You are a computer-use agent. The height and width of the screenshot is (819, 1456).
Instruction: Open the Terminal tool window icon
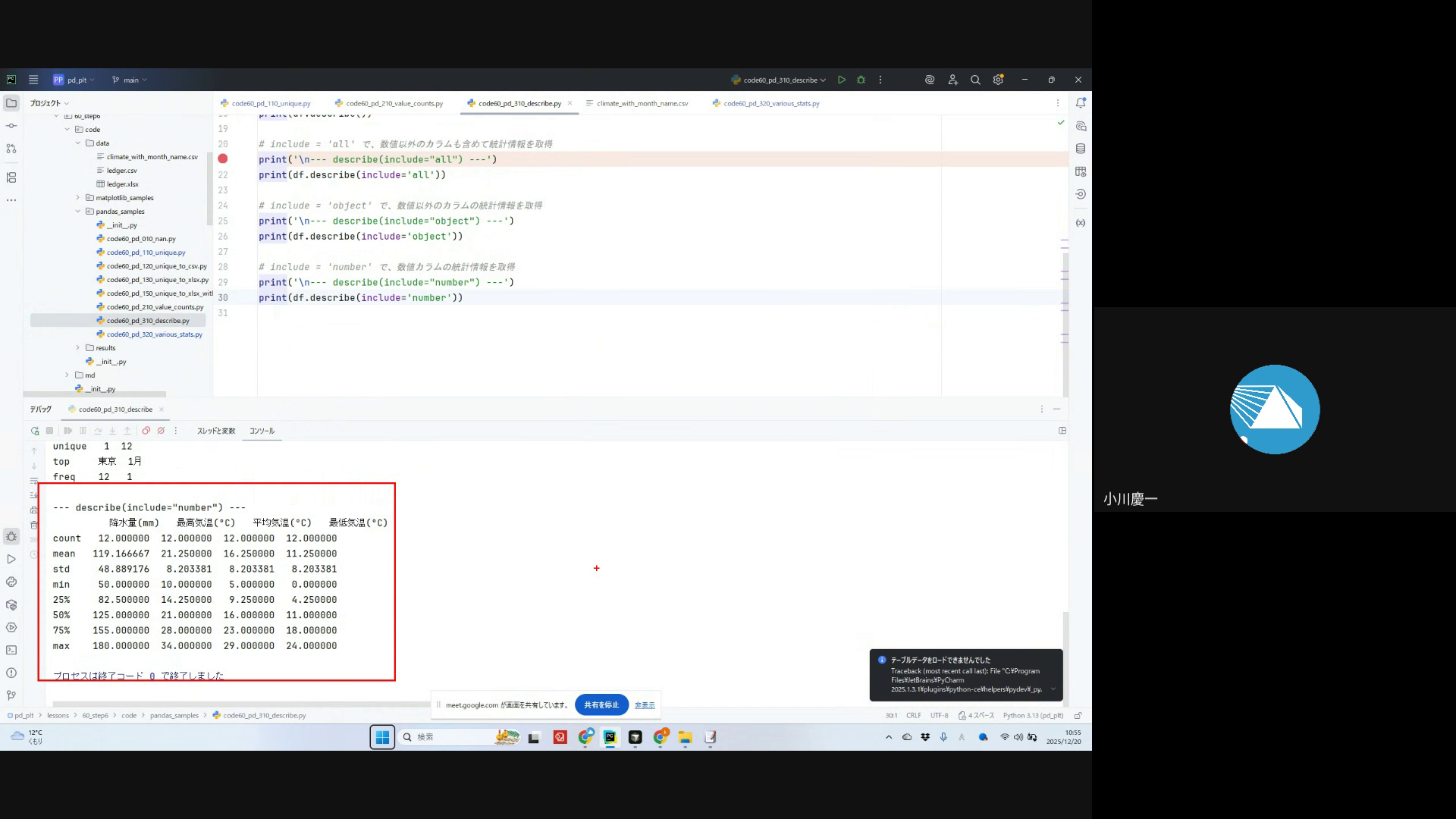pyautogui.click(x=11, y=650)
